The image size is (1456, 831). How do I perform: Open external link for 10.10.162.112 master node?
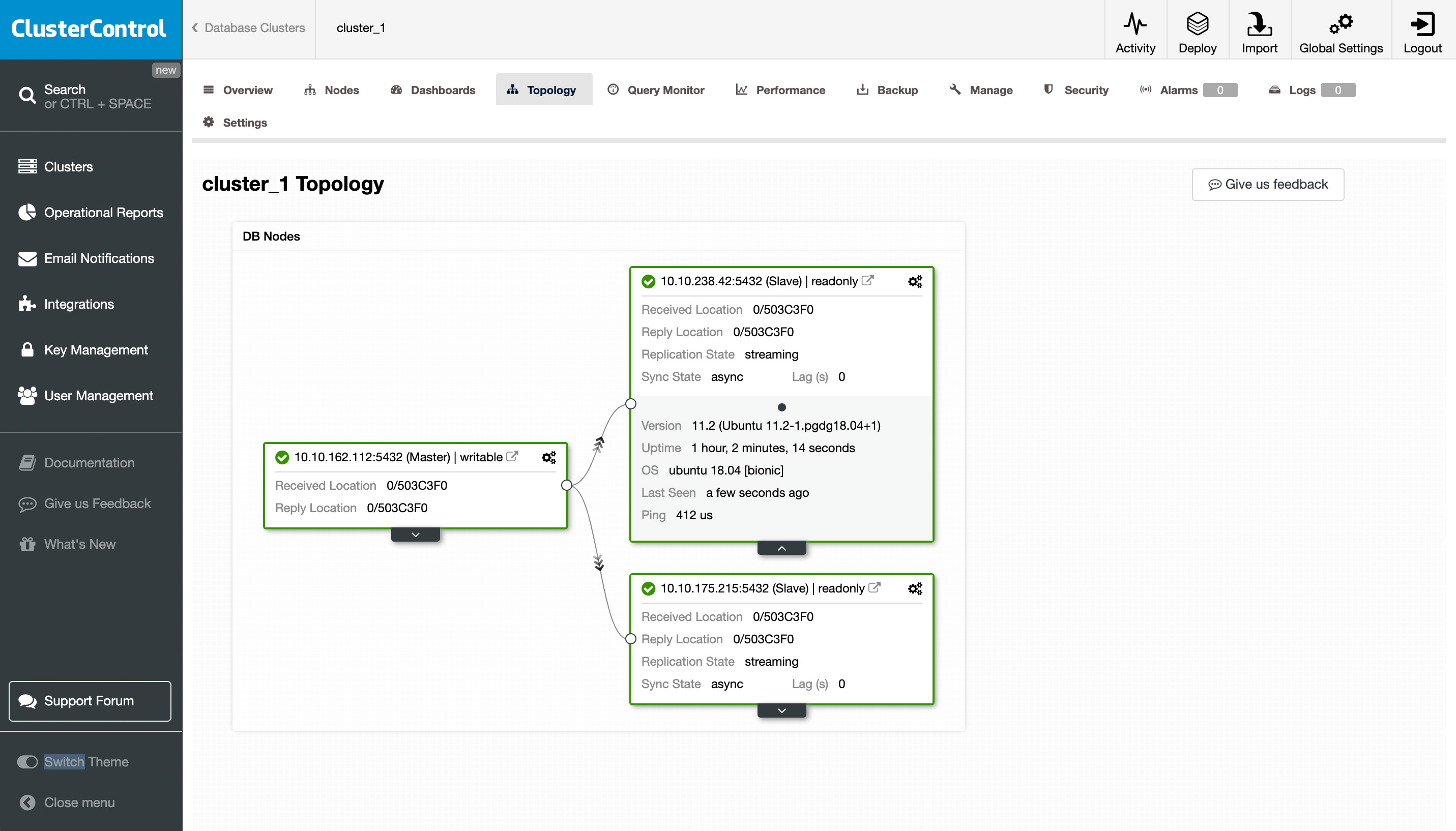click(x=512, y=456)
